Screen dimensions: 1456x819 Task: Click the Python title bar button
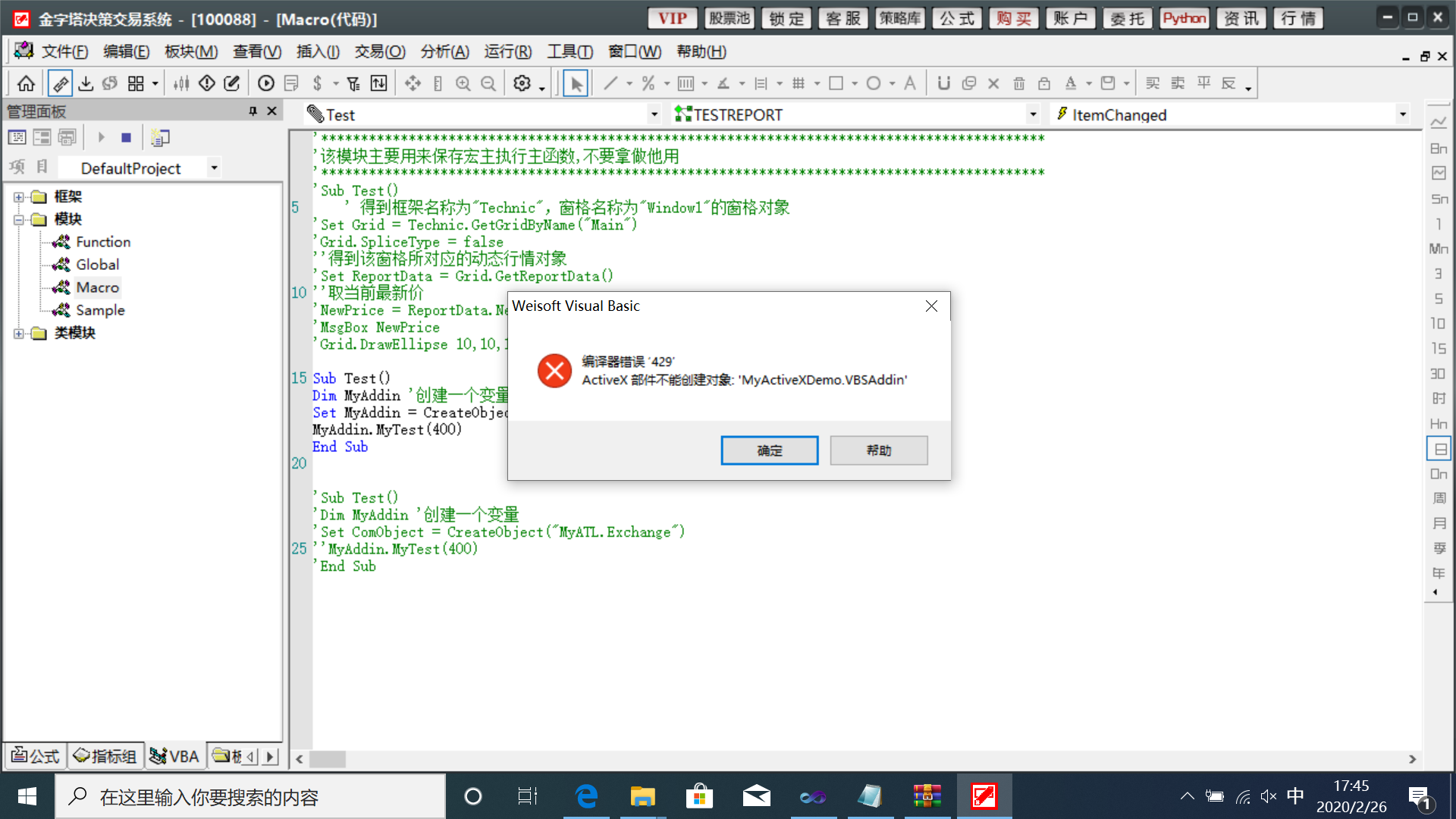(1184, 18)
